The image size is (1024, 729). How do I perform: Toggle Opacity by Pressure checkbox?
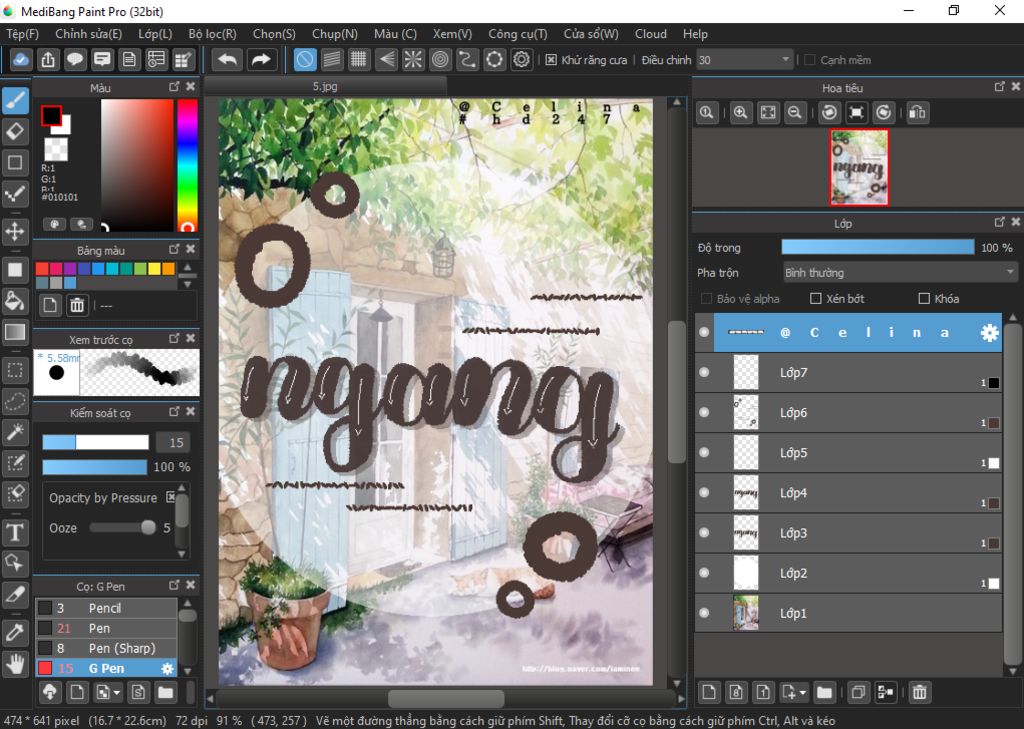[x=171, y=497]
